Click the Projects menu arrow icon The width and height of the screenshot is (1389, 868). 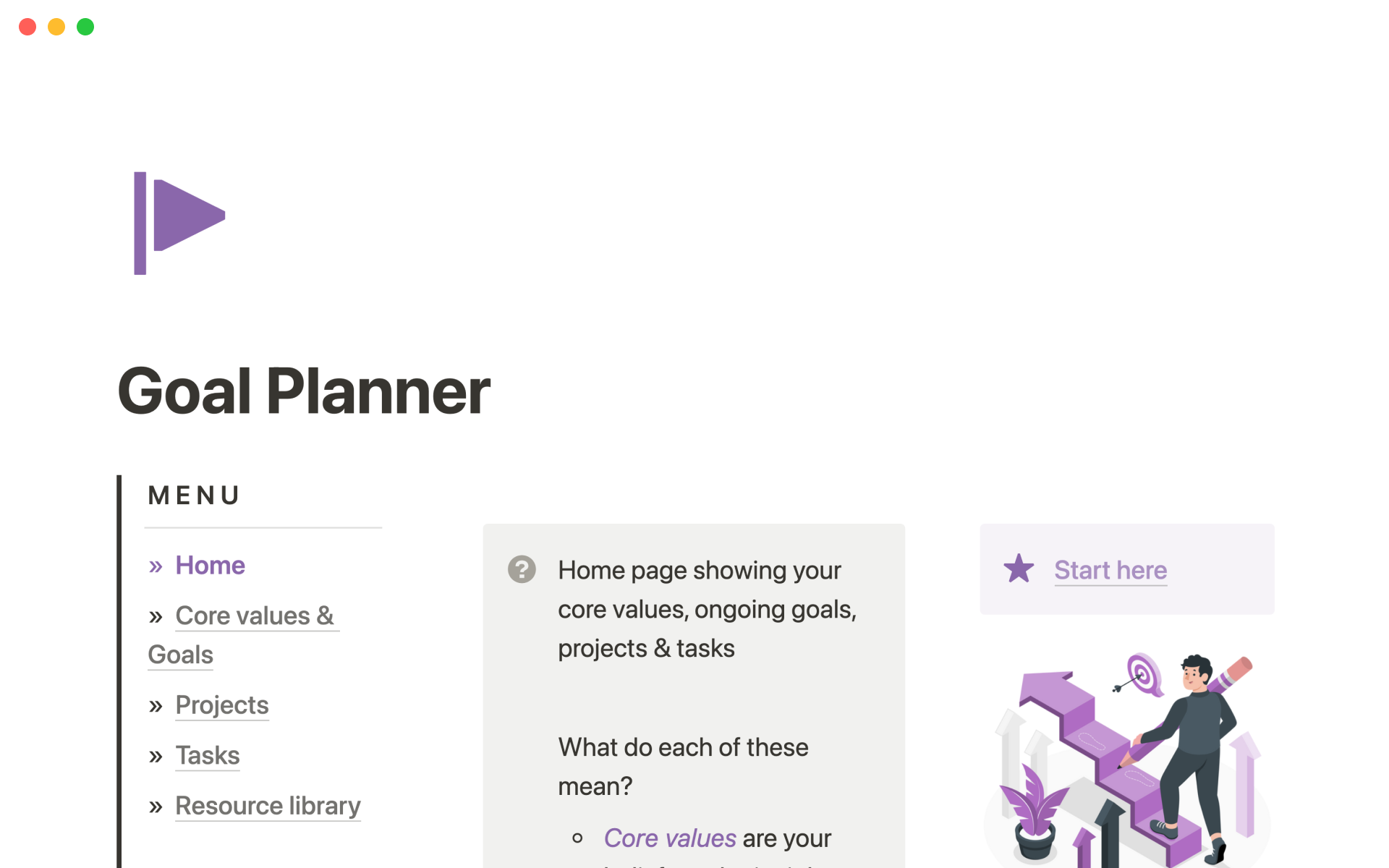[156, 705]
